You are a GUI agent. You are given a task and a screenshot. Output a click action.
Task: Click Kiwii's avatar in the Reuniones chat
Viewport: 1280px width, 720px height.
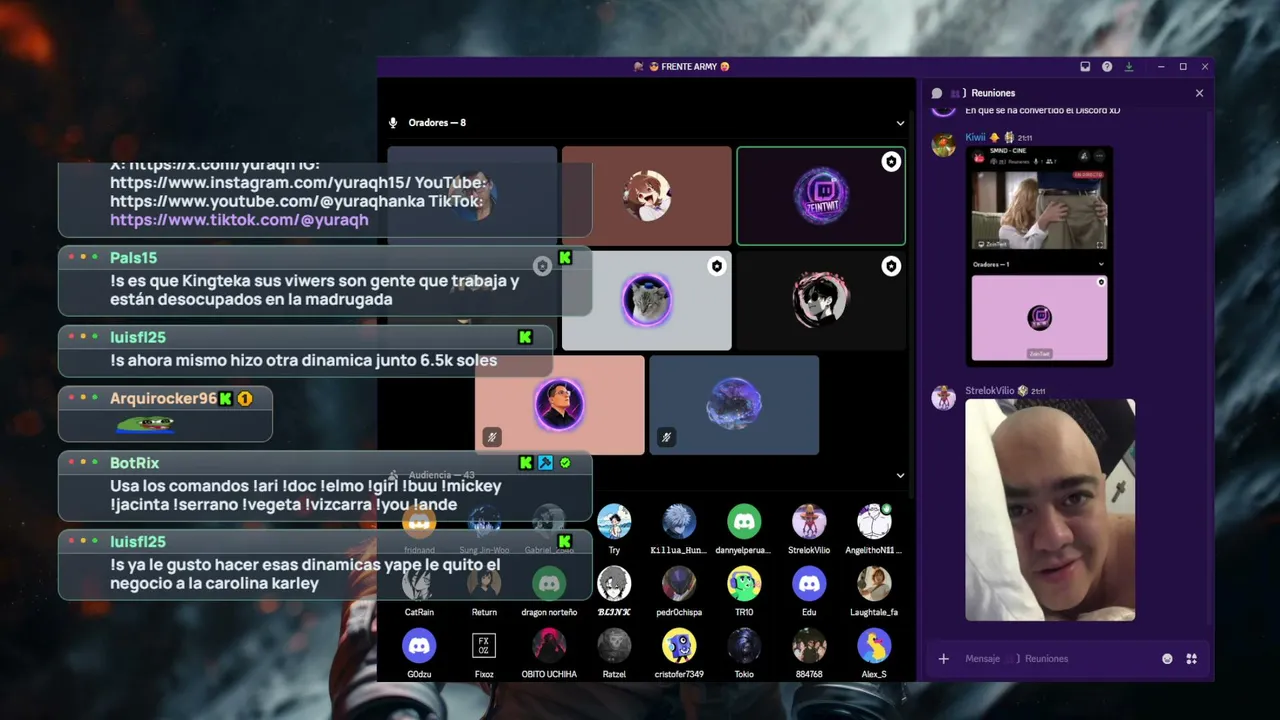tap(943, 145)
